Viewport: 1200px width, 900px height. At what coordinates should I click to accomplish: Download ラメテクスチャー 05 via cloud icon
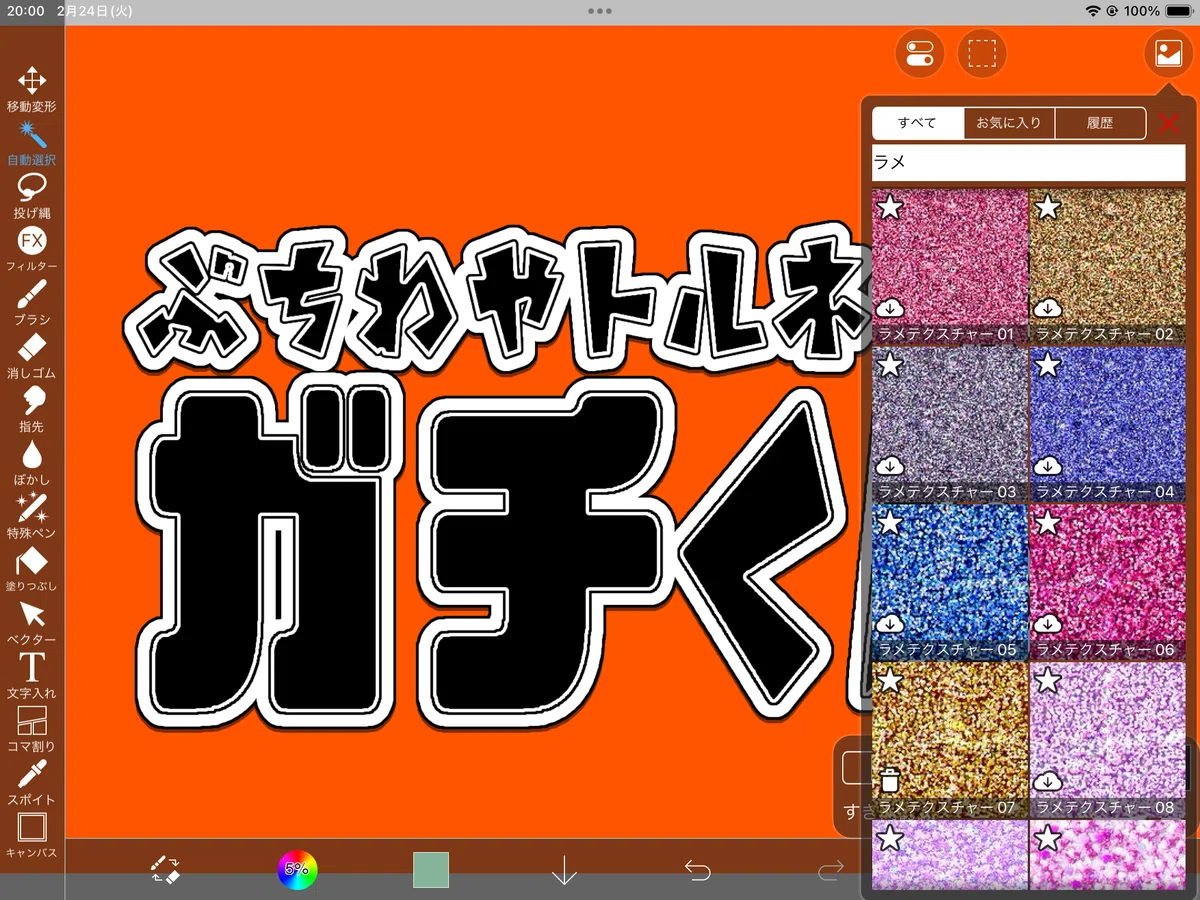[x=890, y=624]
